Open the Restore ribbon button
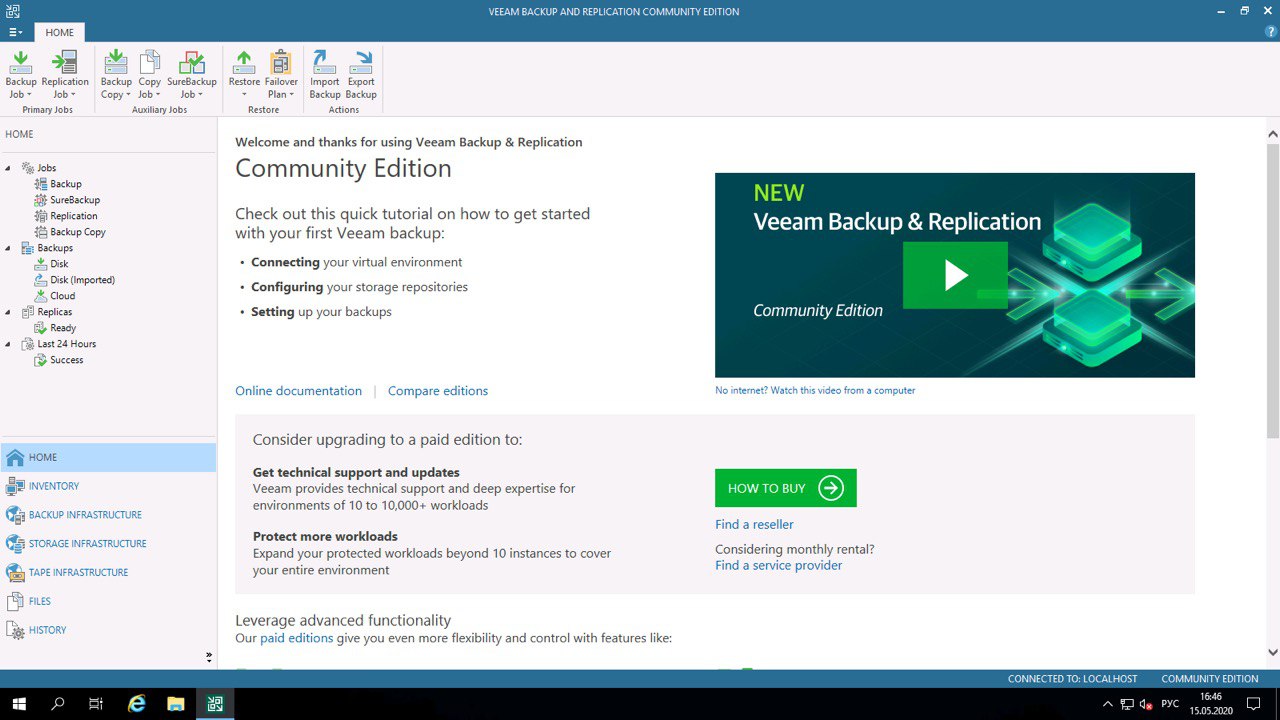 coord(244,75)
